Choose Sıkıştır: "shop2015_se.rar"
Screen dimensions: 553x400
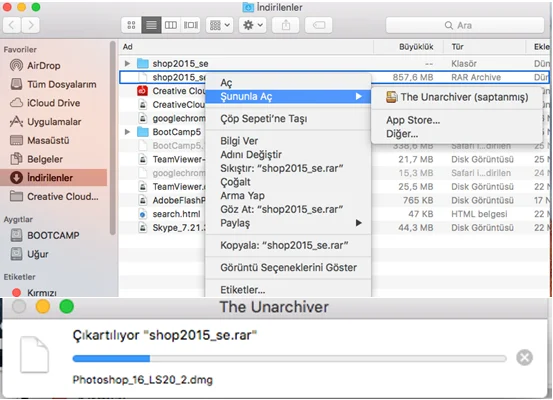point(288,168)
